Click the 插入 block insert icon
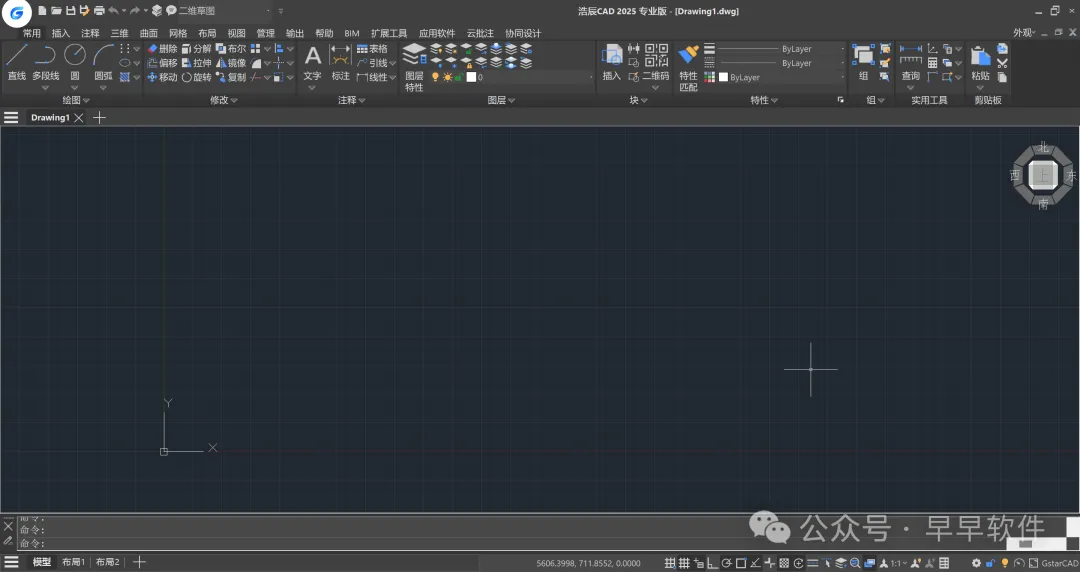This screenshot has height=572, width=1080. 612,62
